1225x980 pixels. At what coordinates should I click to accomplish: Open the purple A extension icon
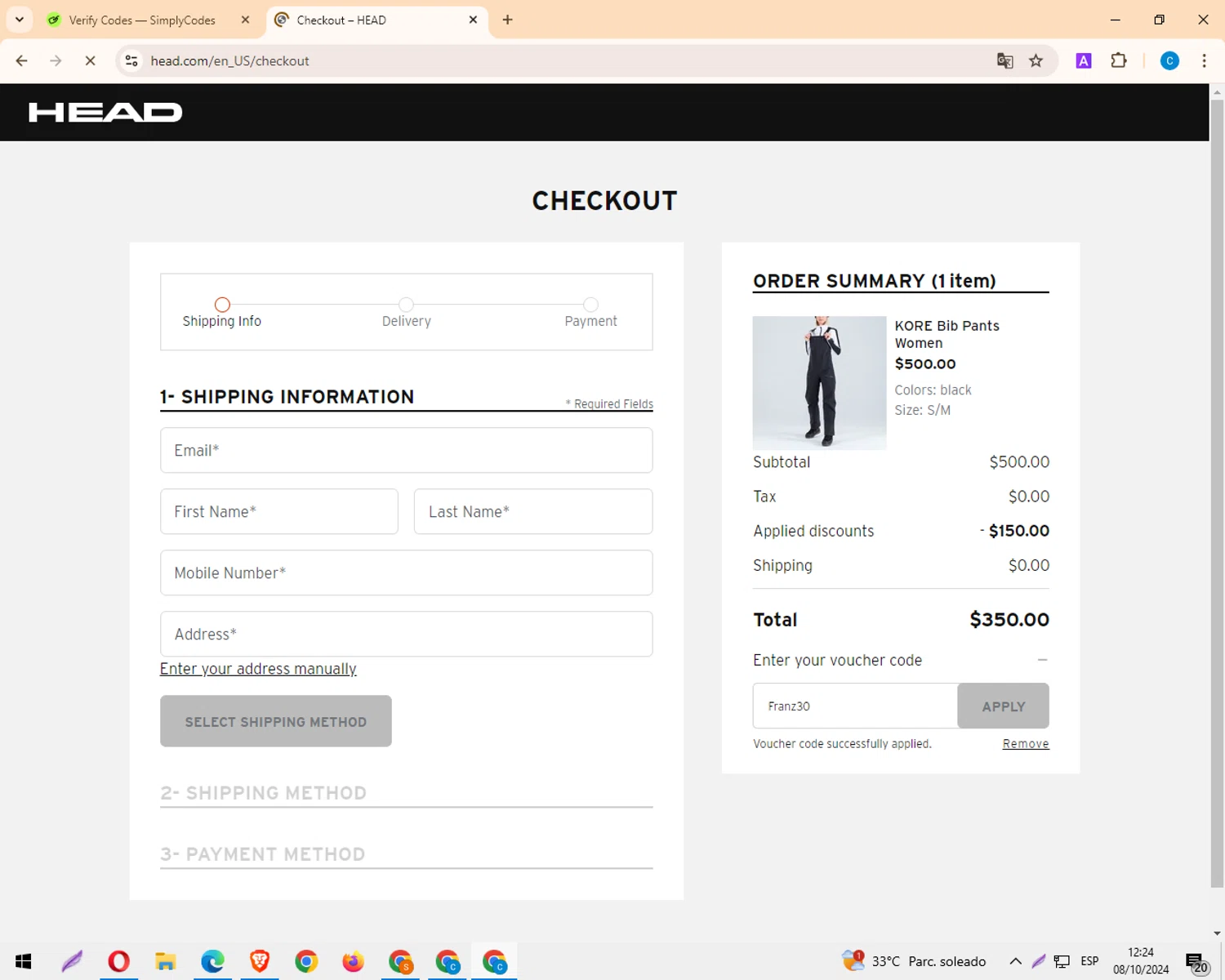coord(1084,60)
